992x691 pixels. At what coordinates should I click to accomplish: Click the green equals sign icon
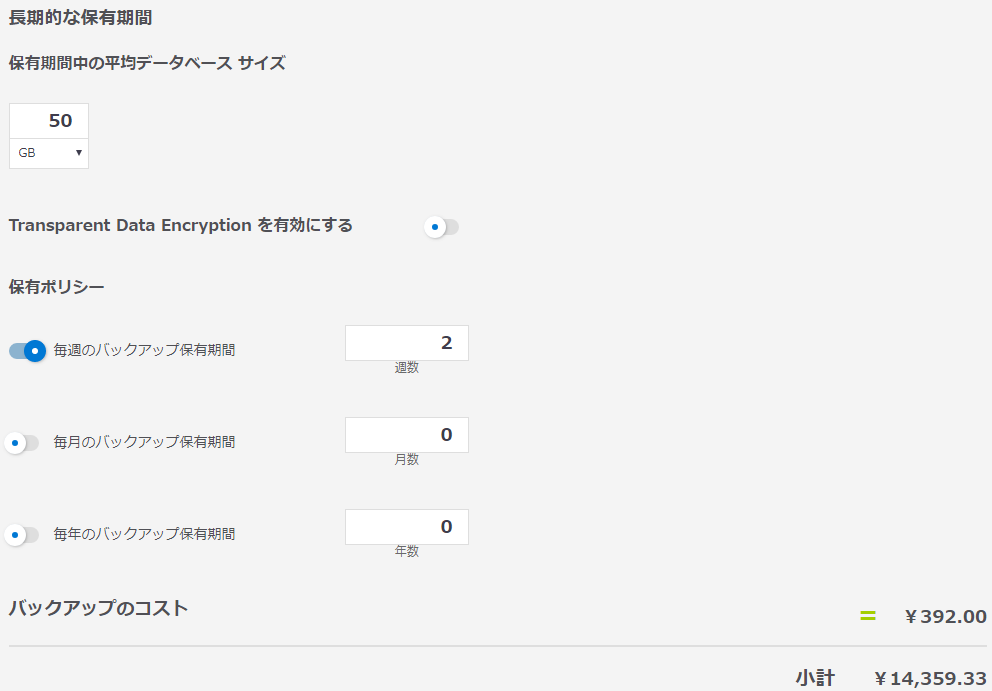pos(868,616)
